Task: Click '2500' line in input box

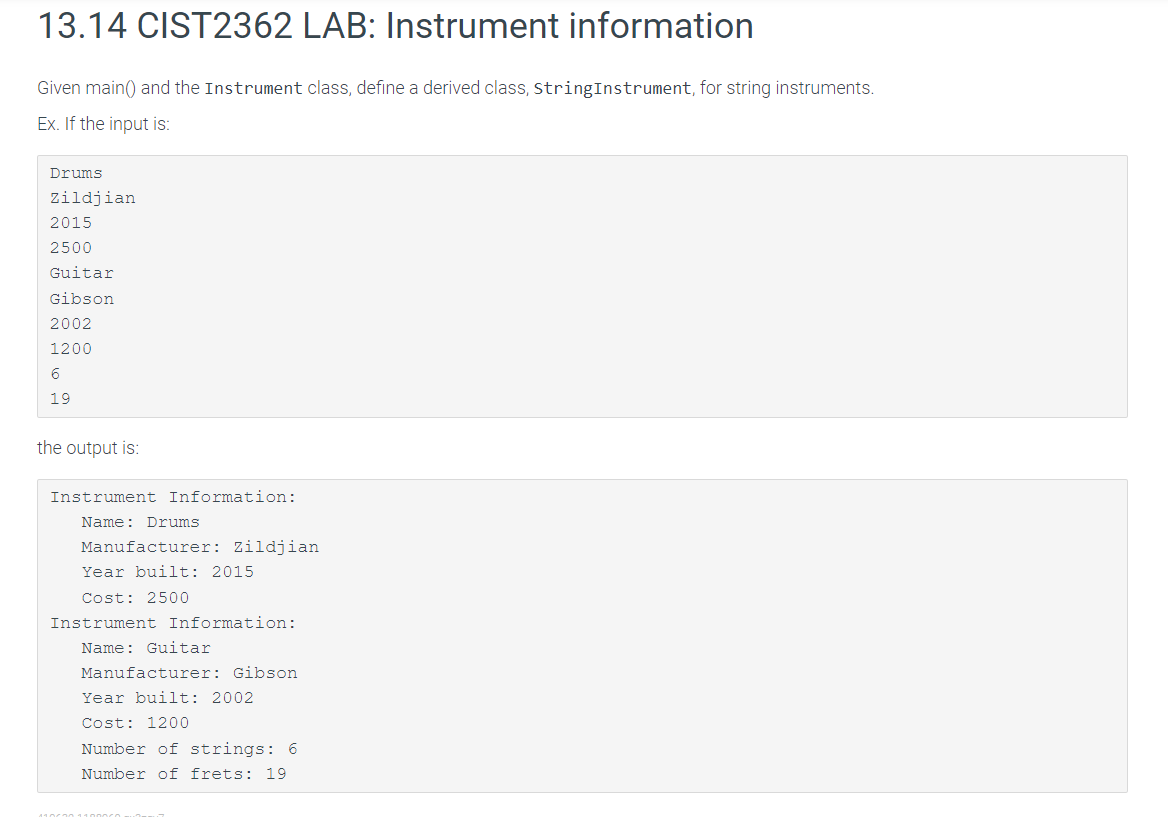Action: coord(71,248)
